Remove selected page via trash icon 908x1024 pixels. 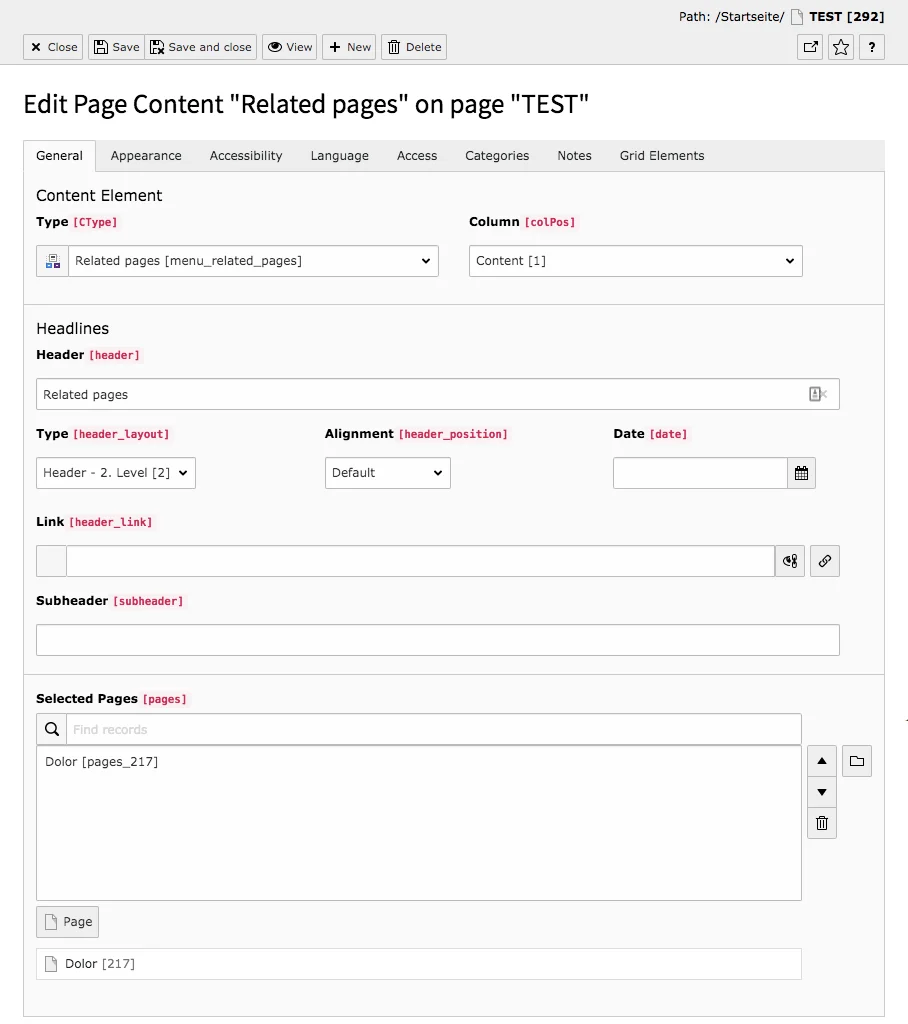[x=821, y=823]
